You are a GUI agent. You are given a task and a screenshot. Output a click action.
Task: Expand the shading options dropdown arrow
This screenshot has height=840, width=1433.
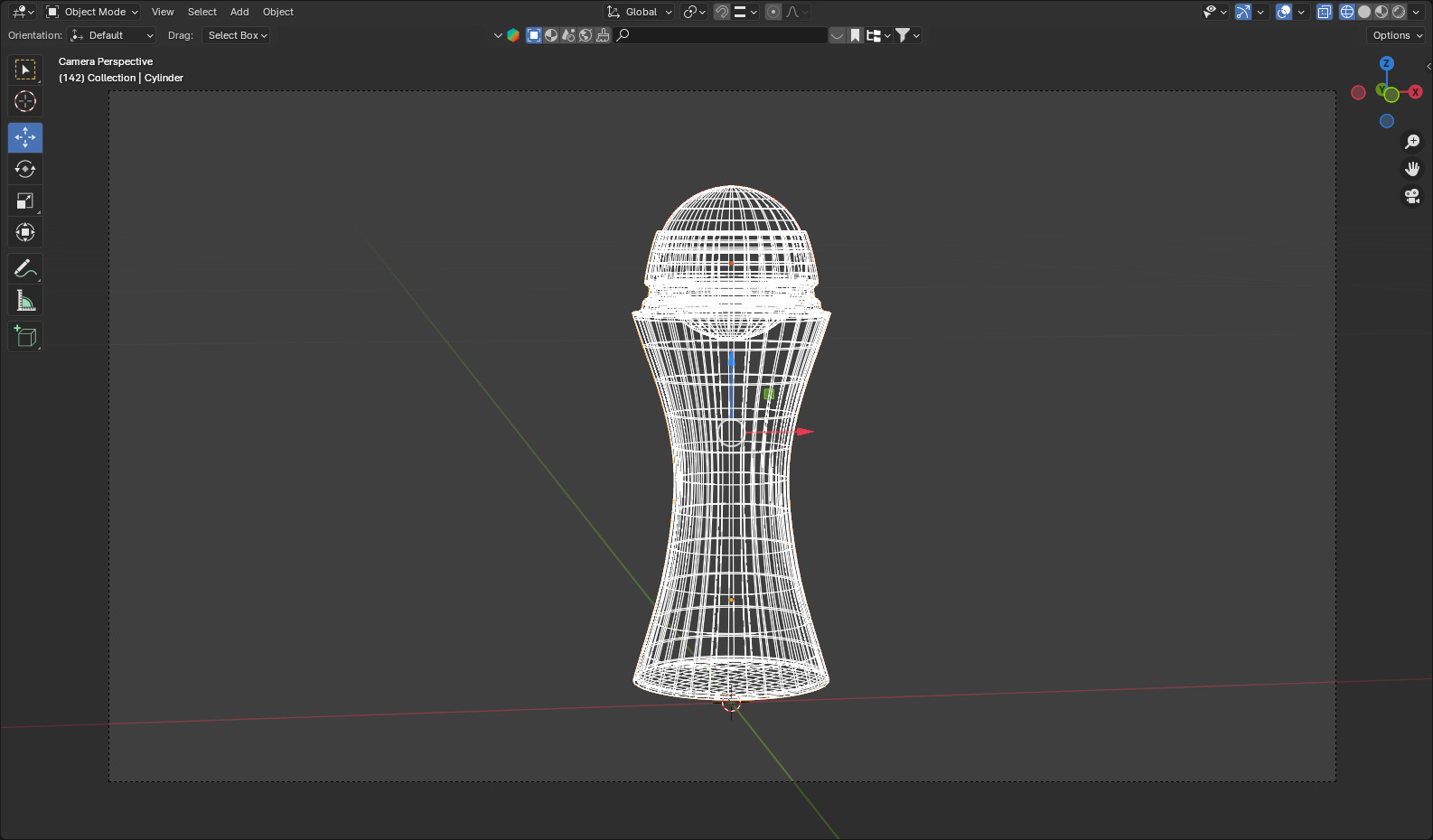click(1417, 12)
